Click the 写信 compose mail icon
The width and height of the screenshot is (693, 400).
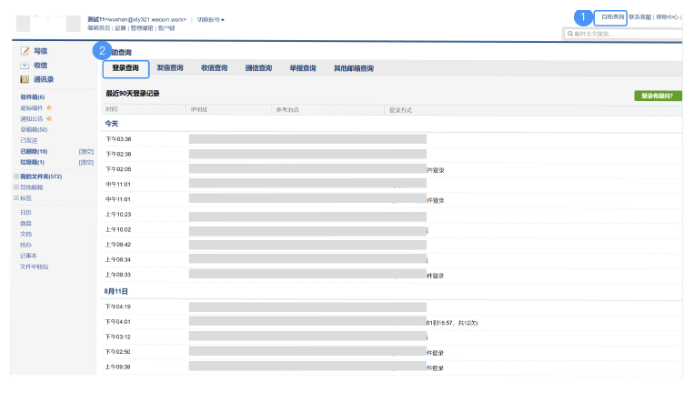point(25,51)
